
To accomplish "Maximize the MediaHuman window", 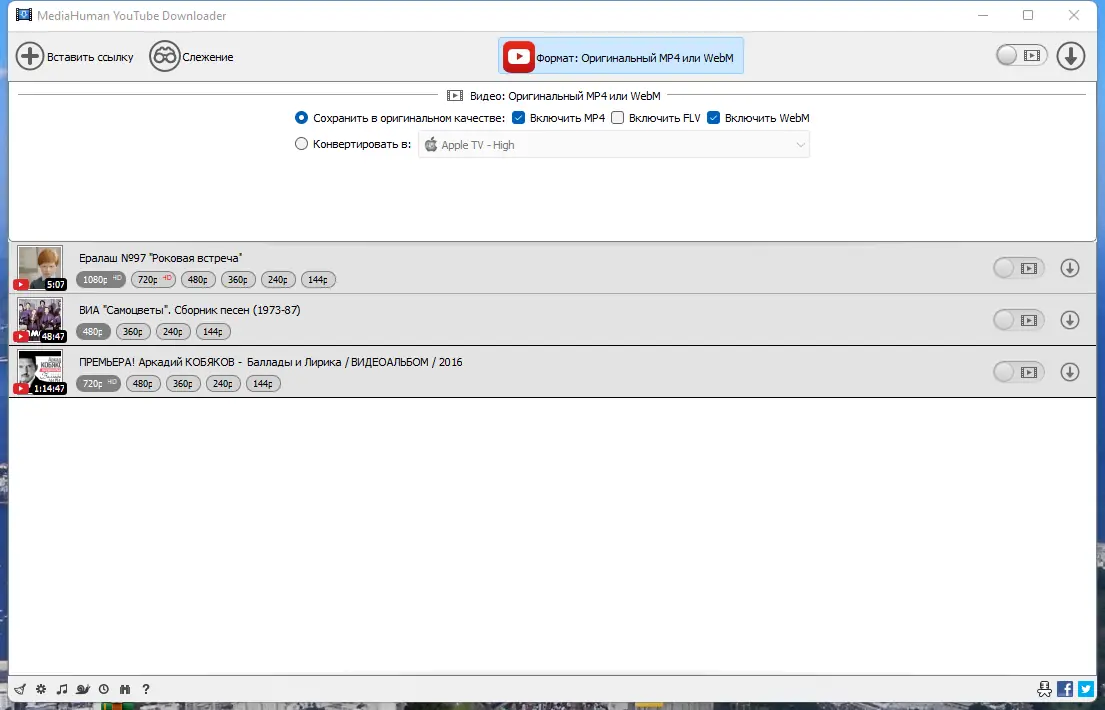I will tap(1028, 15).
